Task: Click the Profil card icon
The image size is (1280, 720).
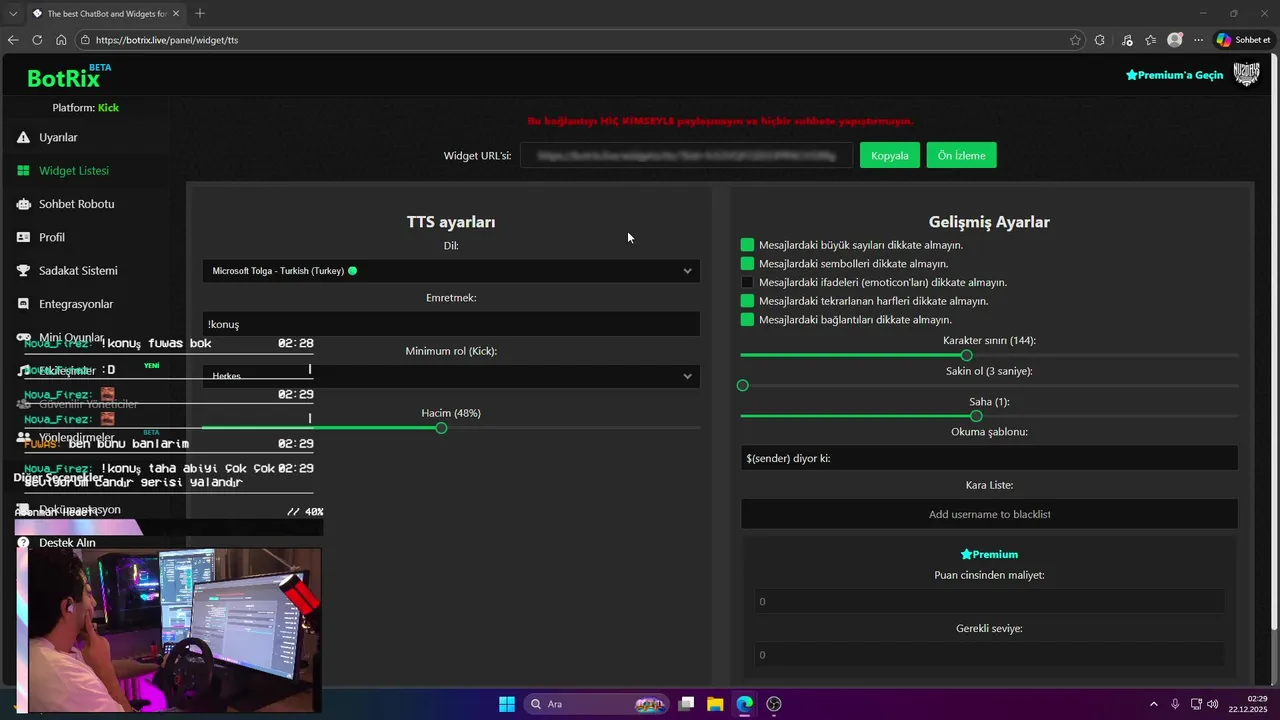Action: pyautogui.click(x=23, y=237)
